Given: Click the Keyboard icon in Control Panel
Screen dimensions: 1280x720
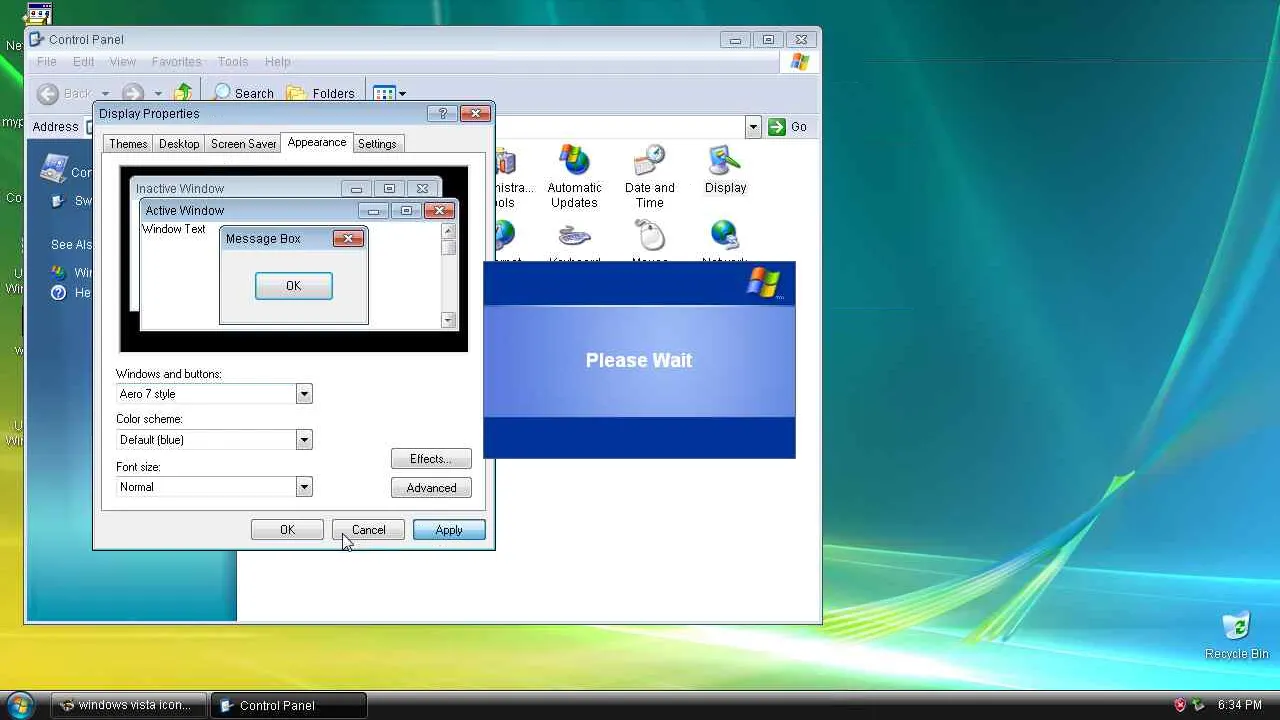Looking at the screenshot, I should [574, 238].
